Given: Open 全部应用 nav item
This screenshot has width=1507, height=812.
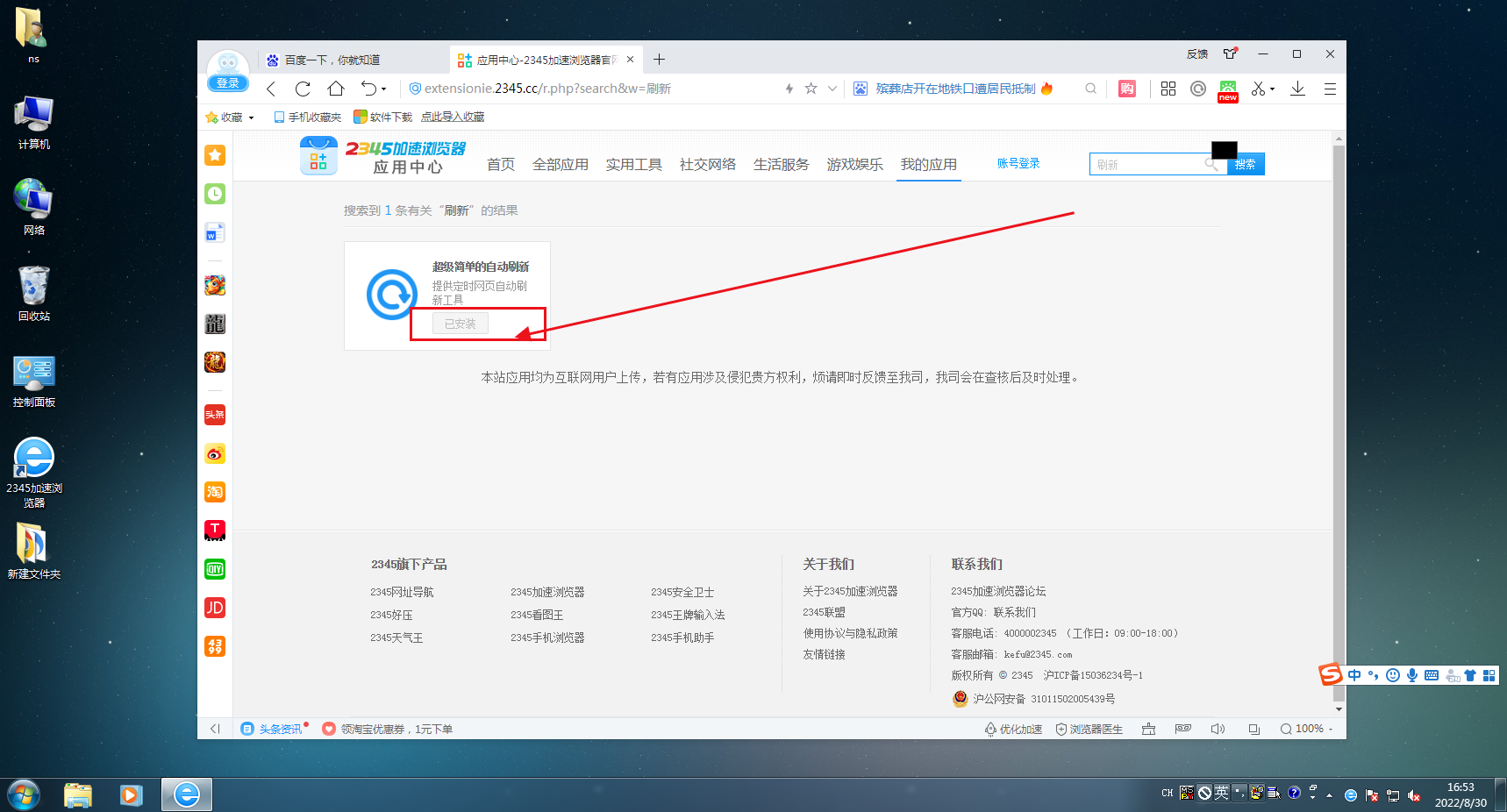Looking at the screenshot, I should pyautogui.click(x=561, y=165).
